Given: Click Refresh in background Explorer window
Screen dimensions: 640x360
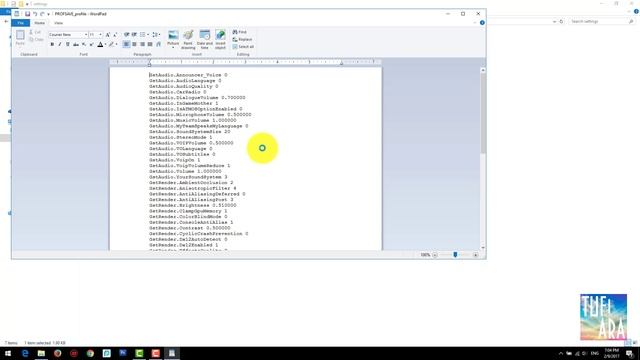Looking at the screenshot, I should tap(561, 21).
